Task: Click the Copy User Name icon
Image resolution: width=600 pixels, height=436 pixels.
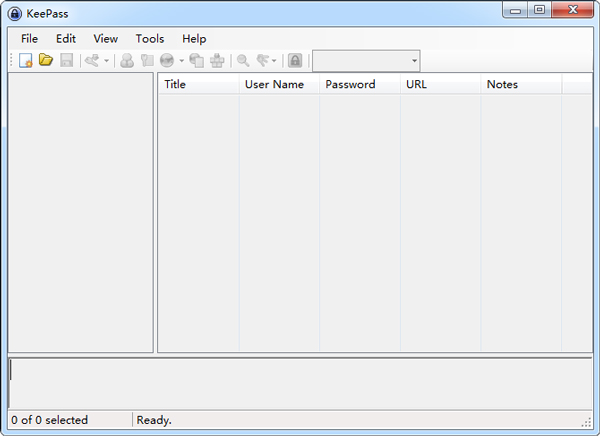Action: pos(127,61)
